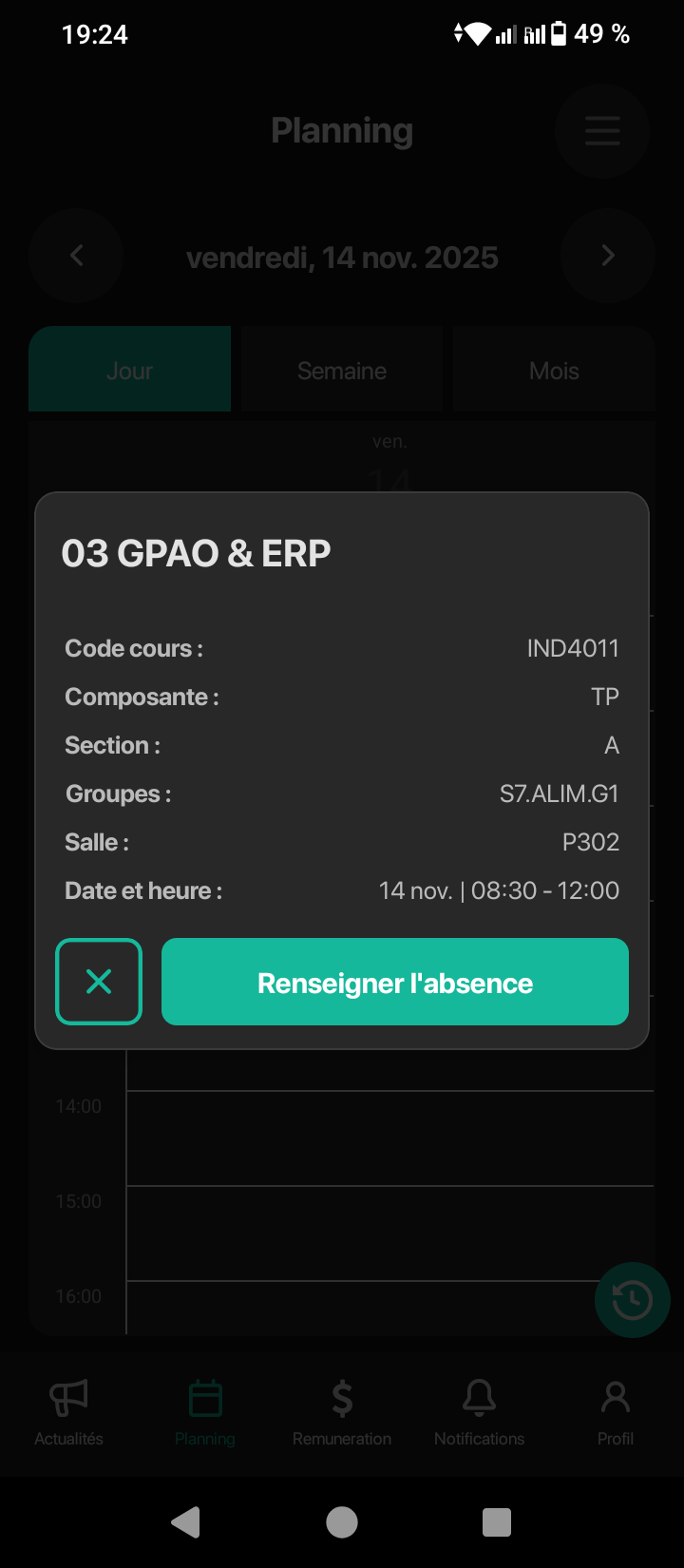Open Planning calendar icon in bottom bar

(205, 1400)
